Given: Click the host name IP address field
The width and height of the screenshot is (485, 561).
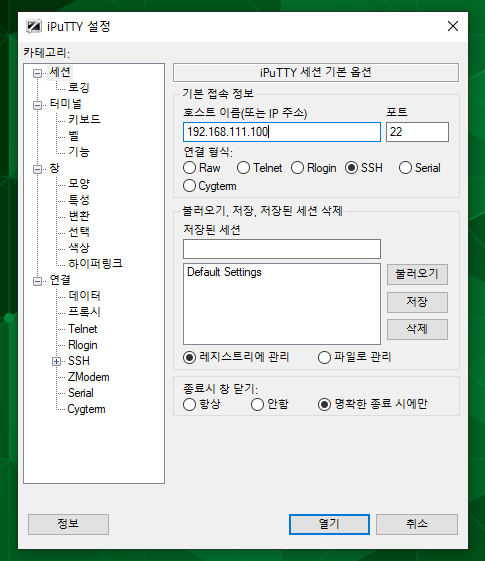Looking at the screenshot, I should click(x=282, y=132).
